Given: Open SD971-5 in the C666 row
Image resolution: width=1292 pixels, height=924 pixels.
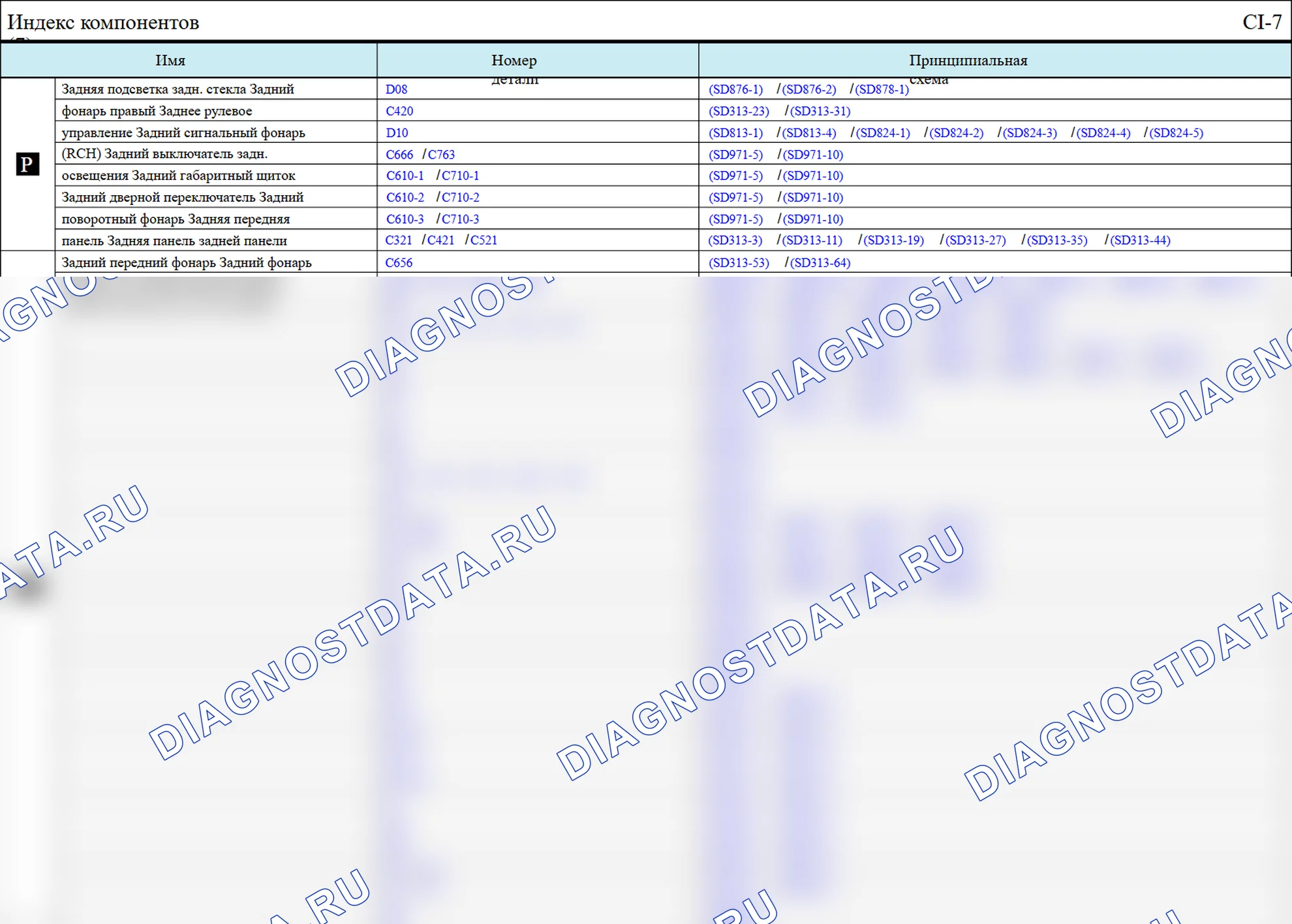Looking at the screenshot, I should tap(735, 155).
